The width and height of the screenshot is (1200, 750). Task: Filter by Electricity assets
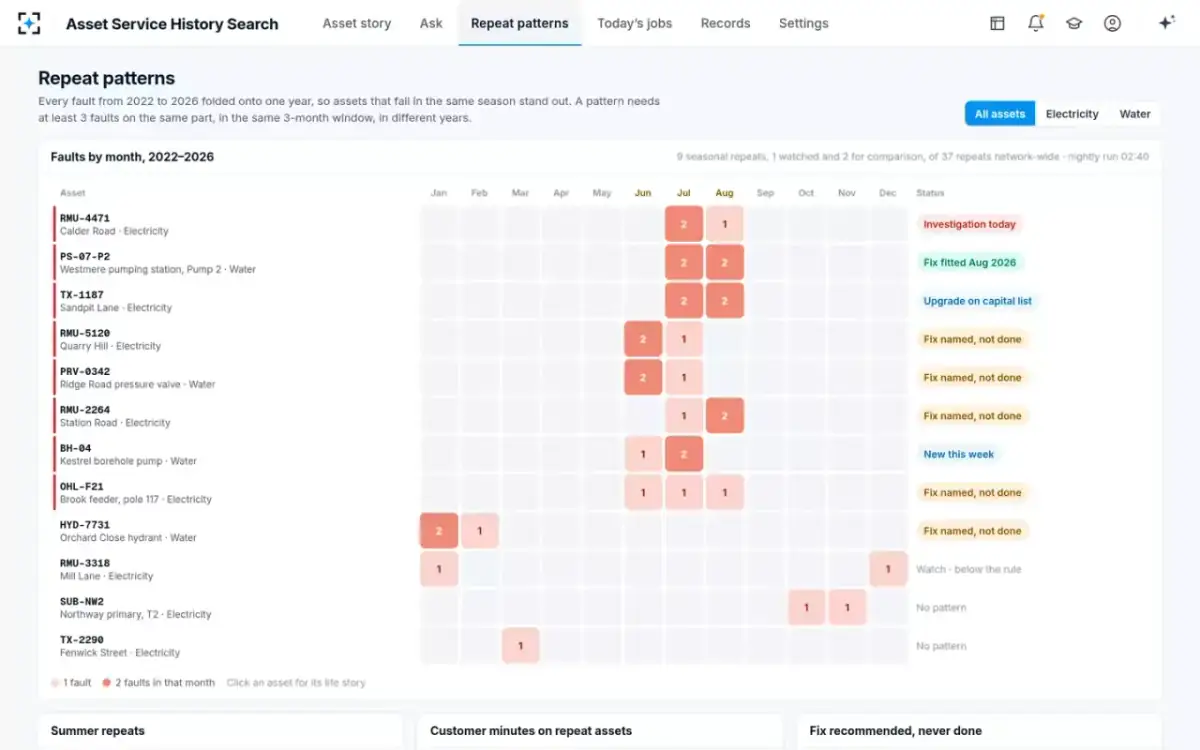pos(1072,114)
